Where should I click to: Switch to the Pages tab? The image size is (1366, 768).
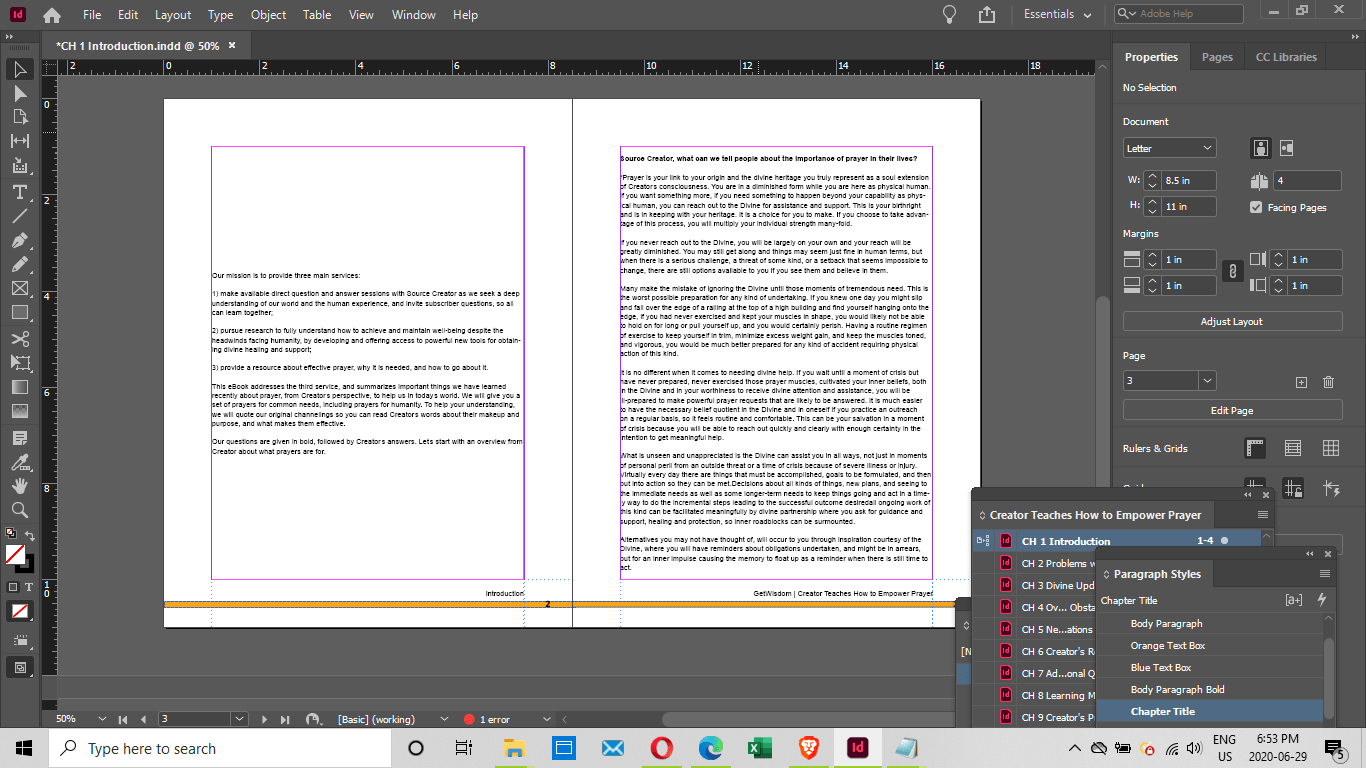(x=1216, y=57)
